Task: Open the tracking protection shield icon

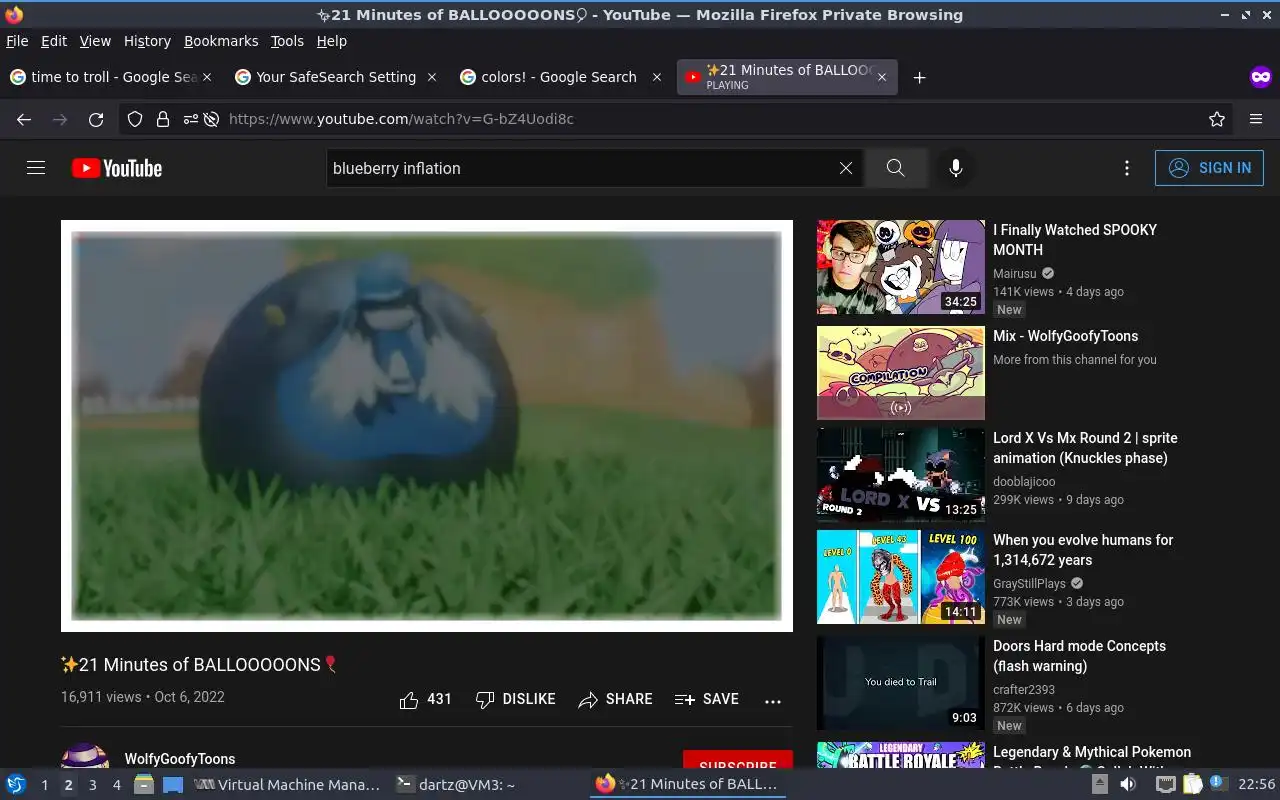Action: 135,119
